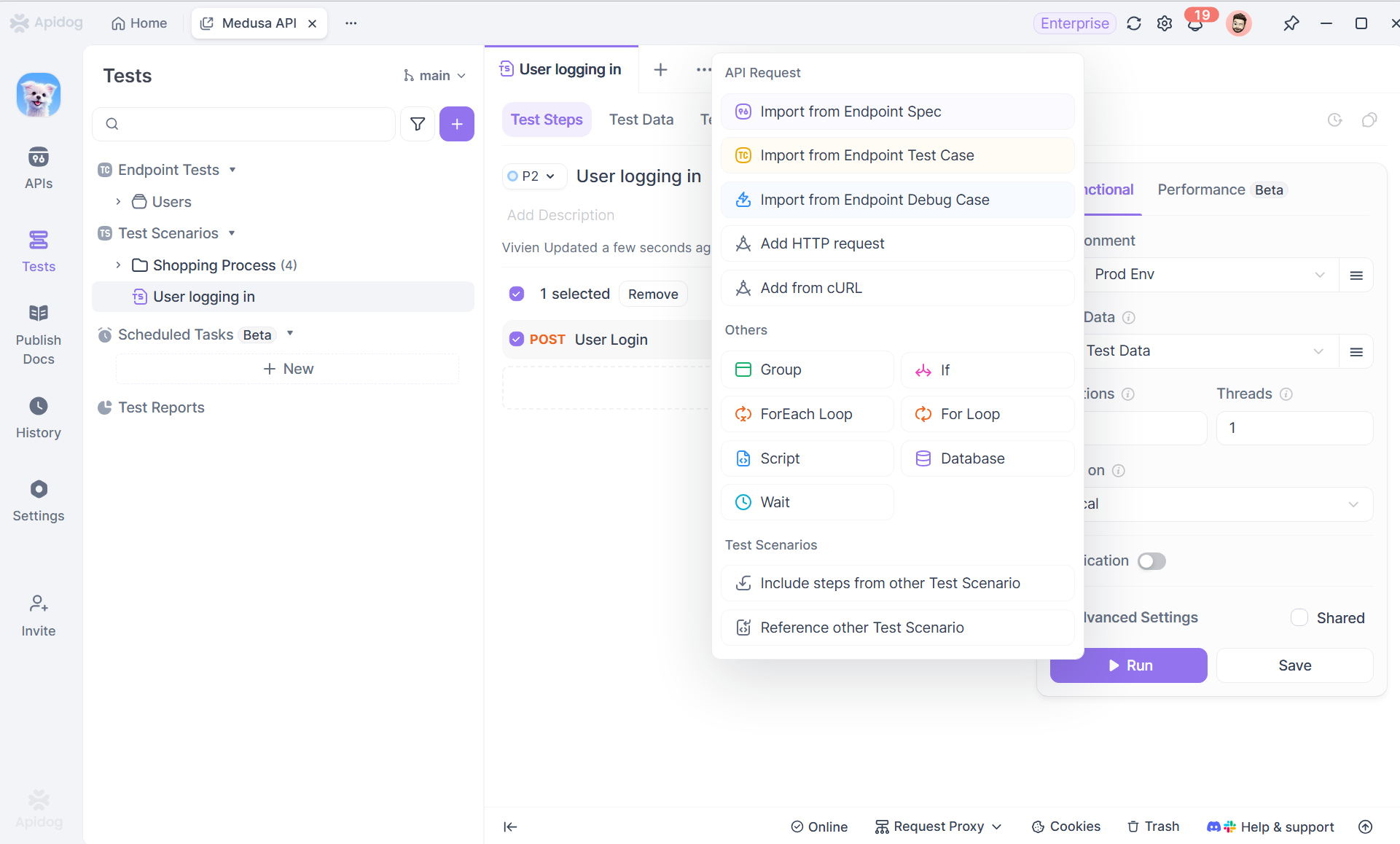Choose the ForEach Loop step option

tap(807, 414)
